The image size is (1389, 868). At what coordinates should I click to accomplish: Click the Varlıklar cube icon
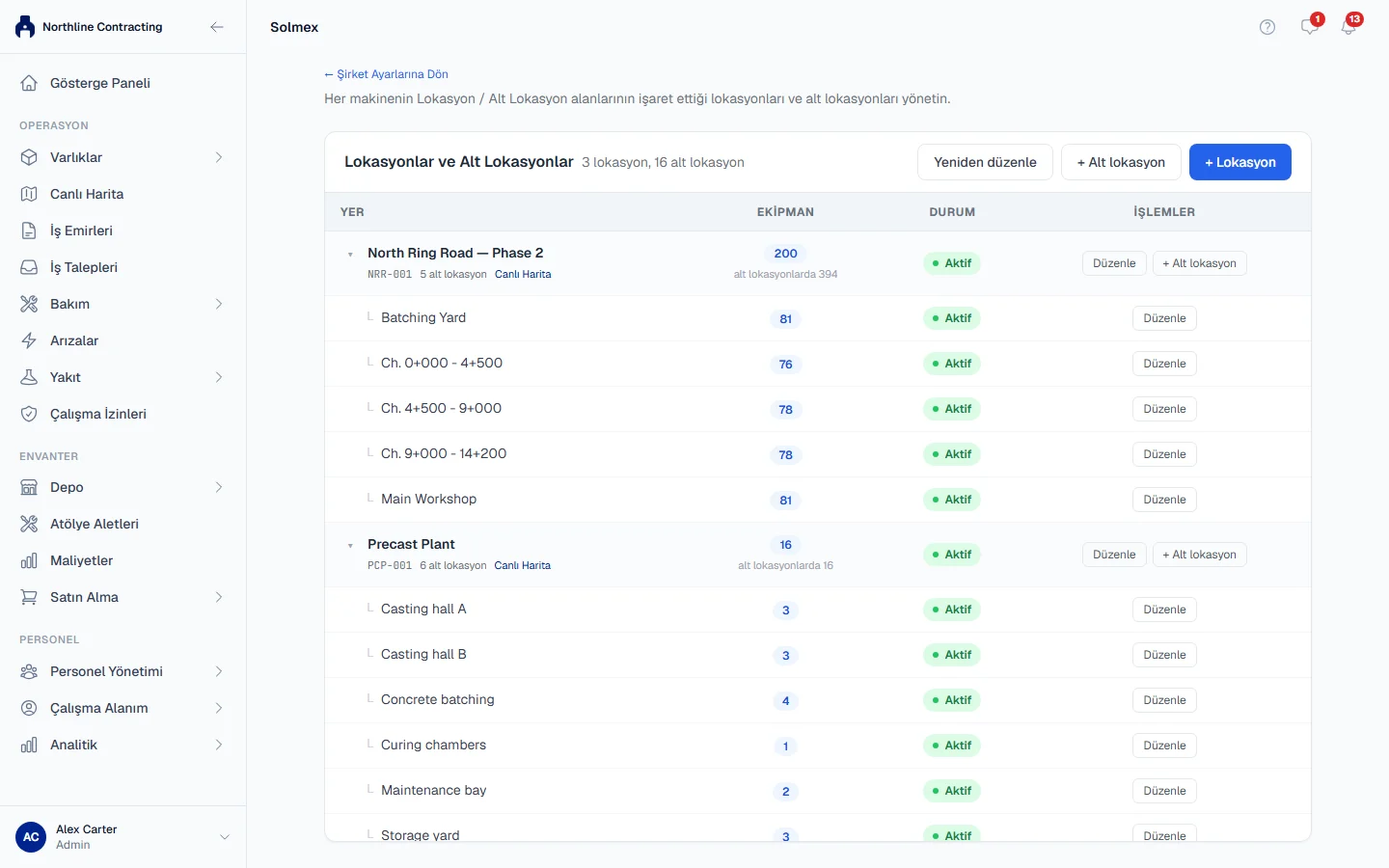click(29, 157)
